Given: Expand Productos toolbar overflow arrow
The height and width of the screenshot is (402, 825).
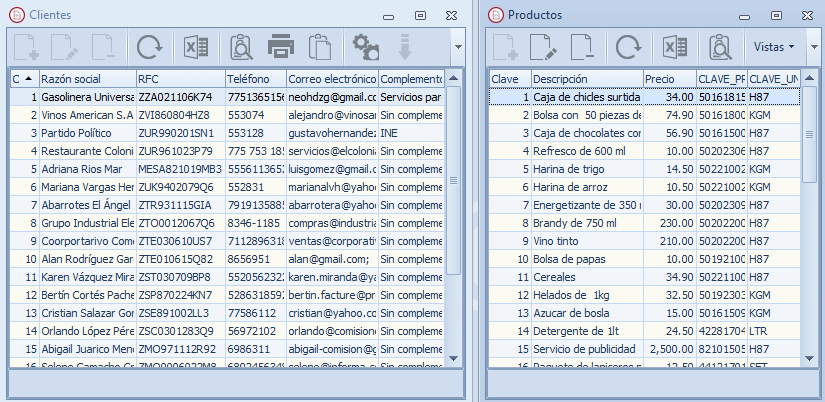Looking at the screenshot, I should (x=814, y=46).
